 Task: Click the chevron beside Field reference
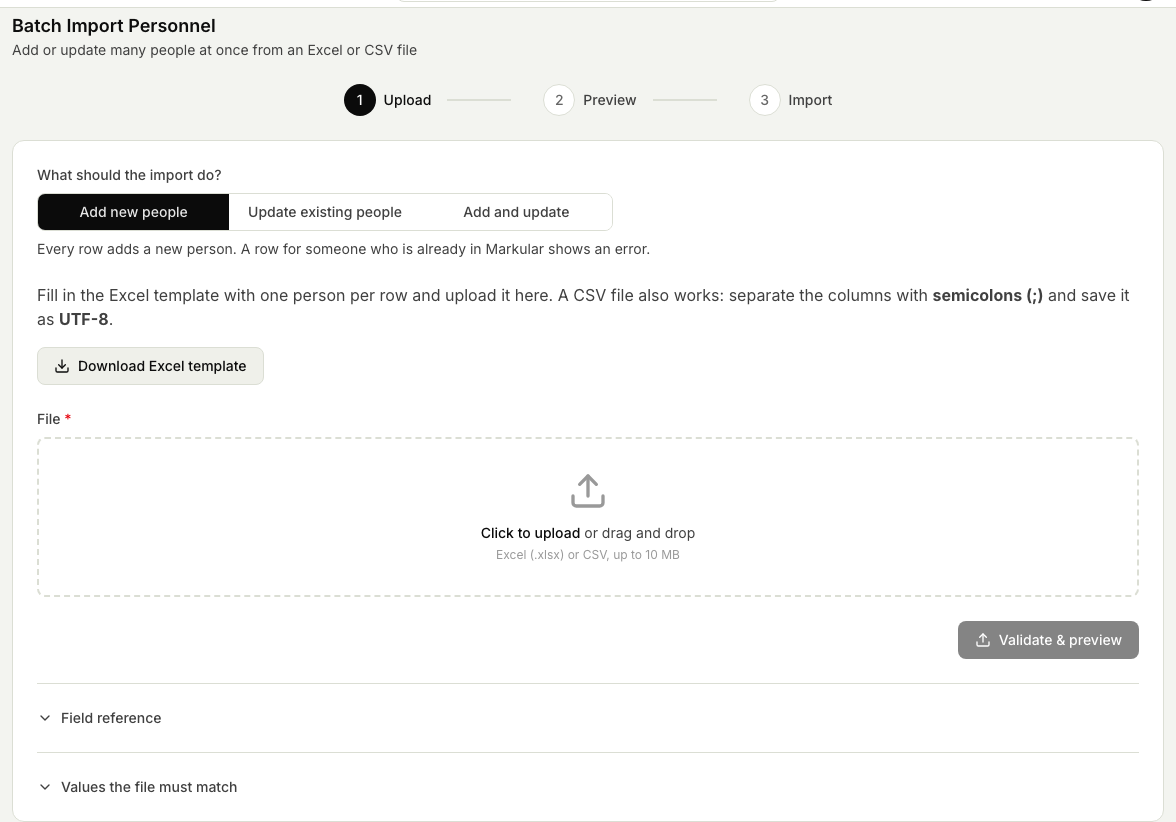45,718
